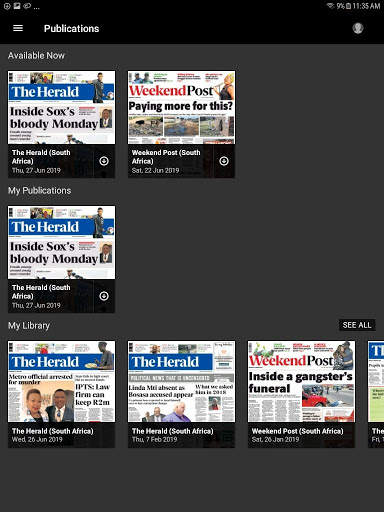
Task: Select 'Weekend Post (South Africa)' title in My Library
Action: (297, 431)
